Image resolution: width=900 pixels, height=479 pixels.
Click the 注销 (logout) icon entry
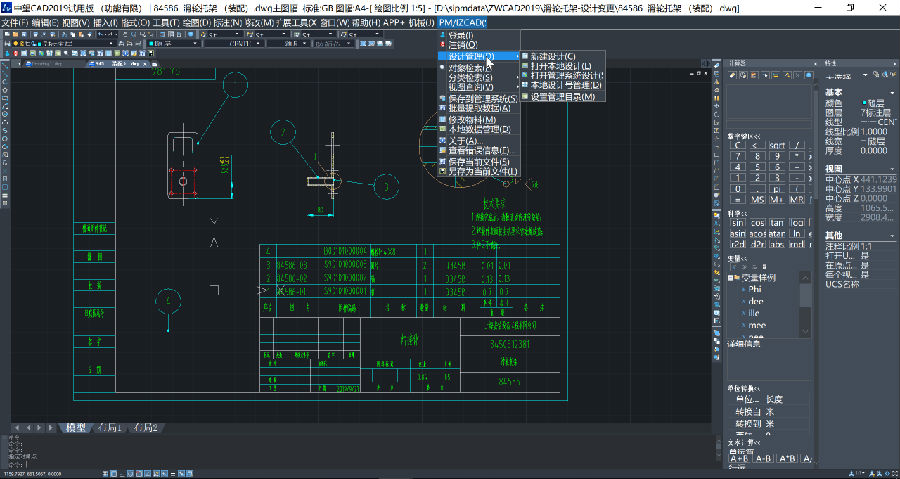click(444, 45)
